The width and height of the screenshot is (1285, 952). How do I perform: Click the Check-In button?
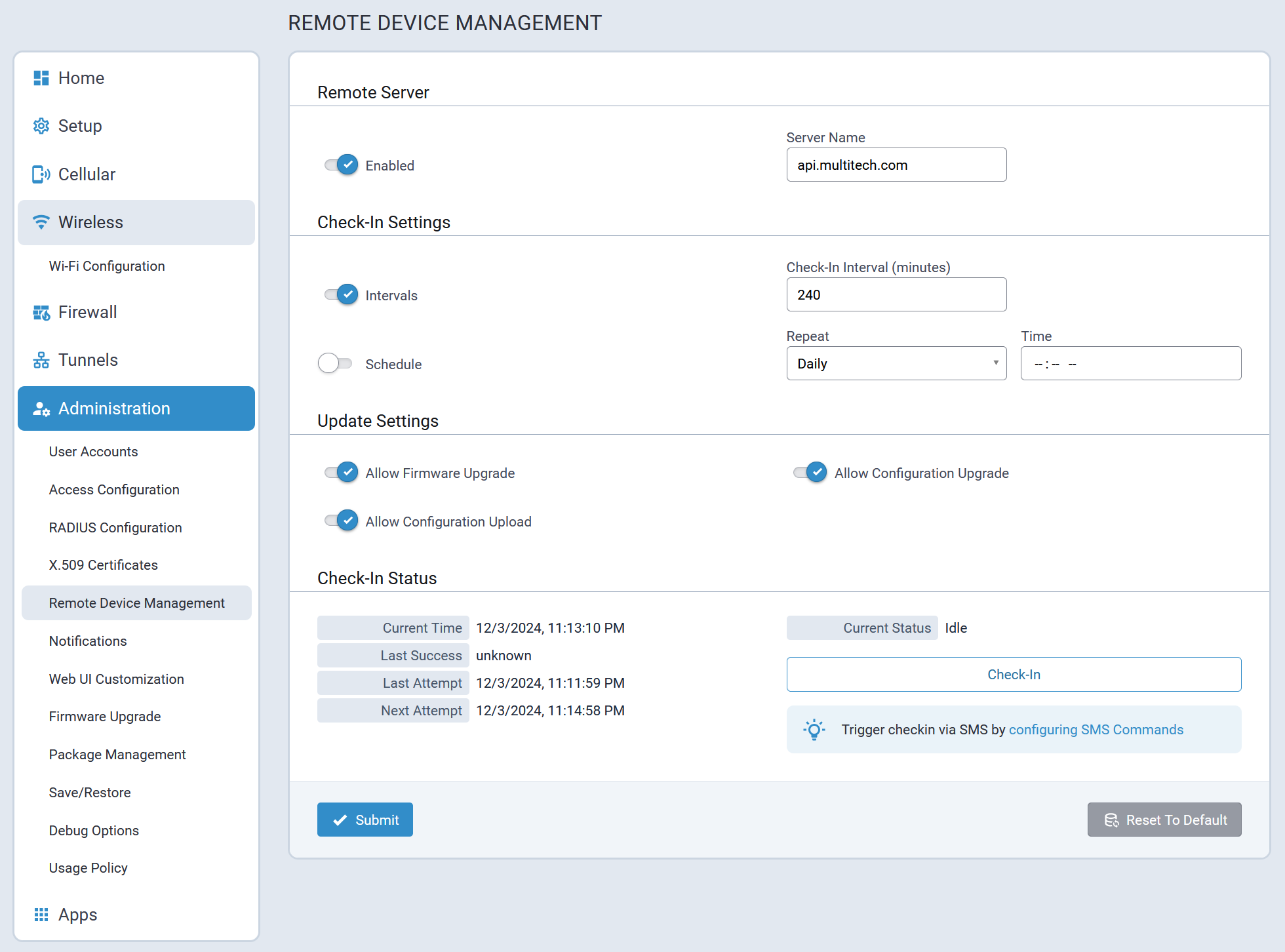1013,674
